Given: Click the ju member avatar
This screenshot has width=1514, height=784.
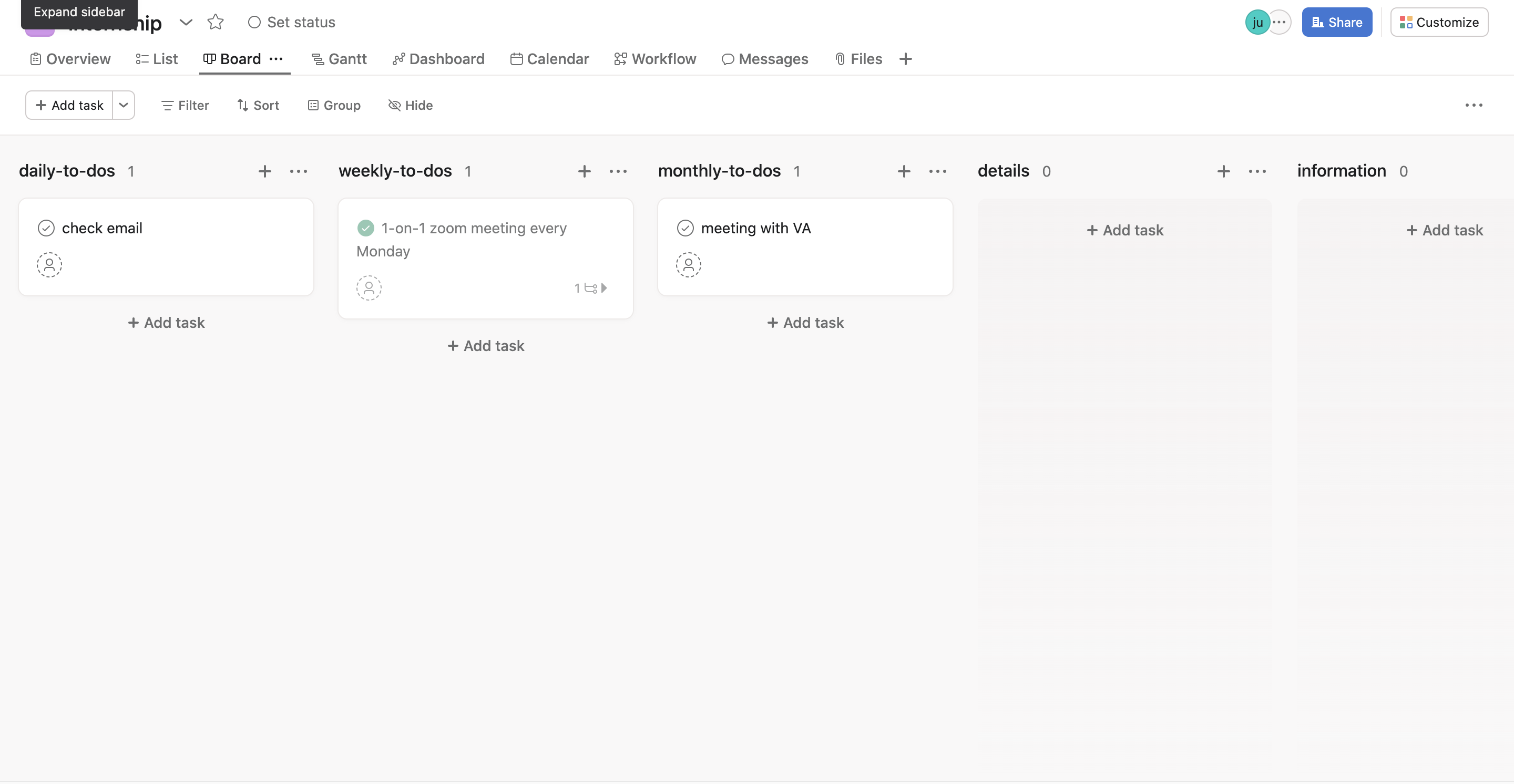Looking at the screenshot, I should (1257, 22).
